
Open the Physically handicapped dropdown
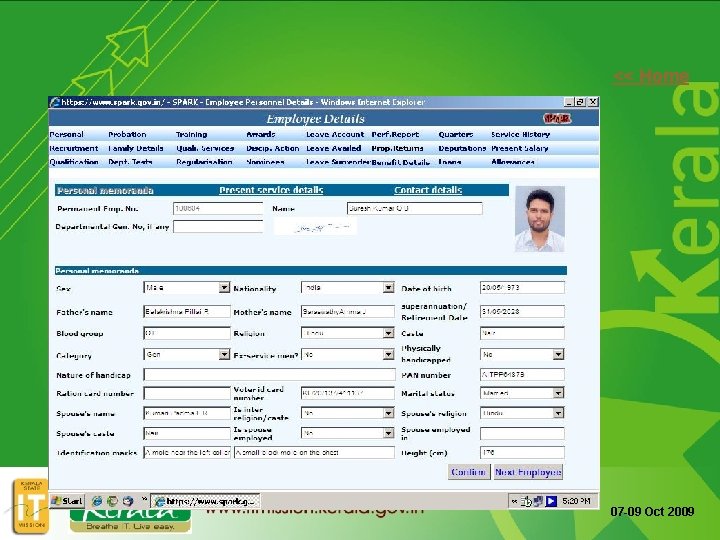click(558, 354)
